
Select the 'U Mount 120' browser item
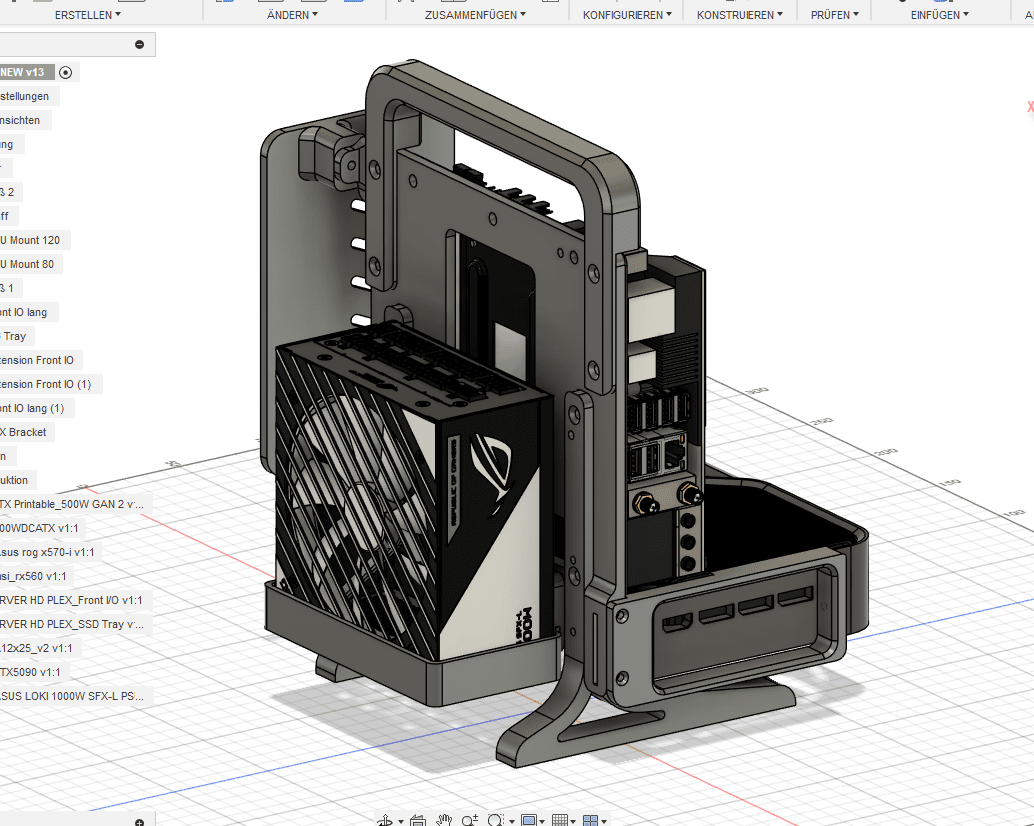coord(33,240)
